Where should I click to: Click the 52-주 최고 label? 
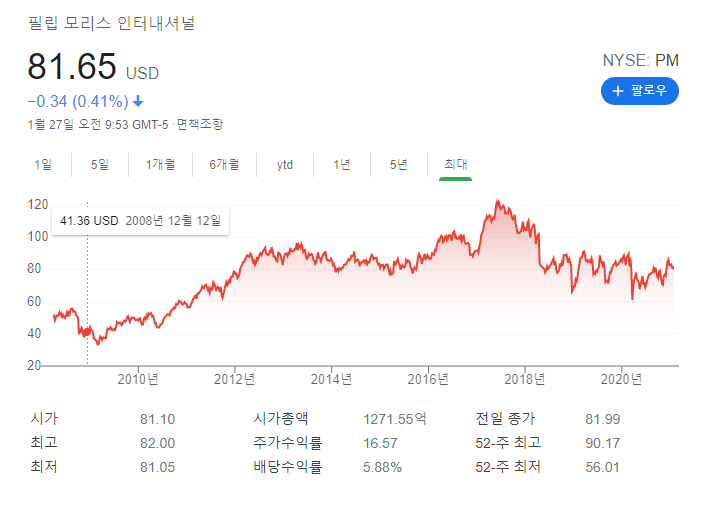tap(508, 443)
